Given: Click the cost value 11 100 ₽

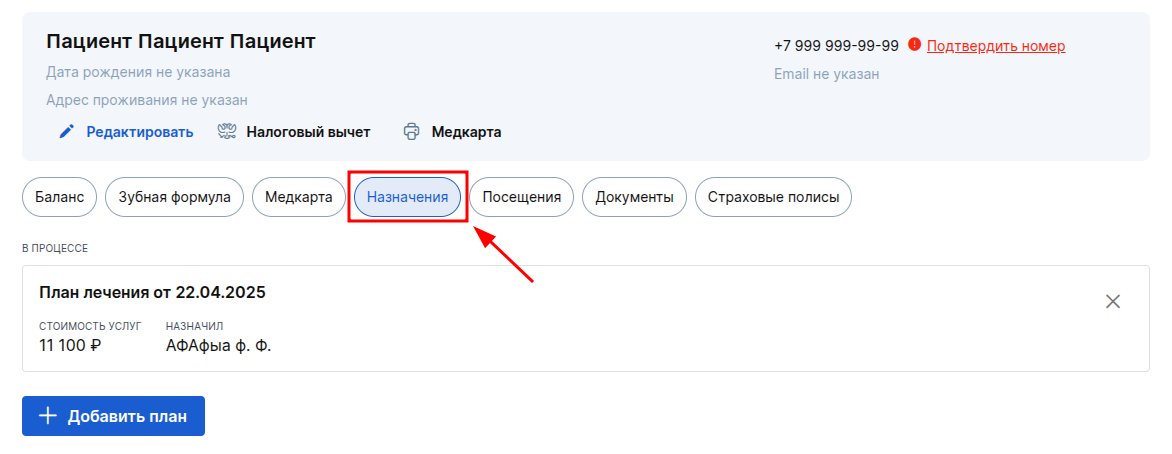Looking at the screenshot, I should click(x=70, y=346).
